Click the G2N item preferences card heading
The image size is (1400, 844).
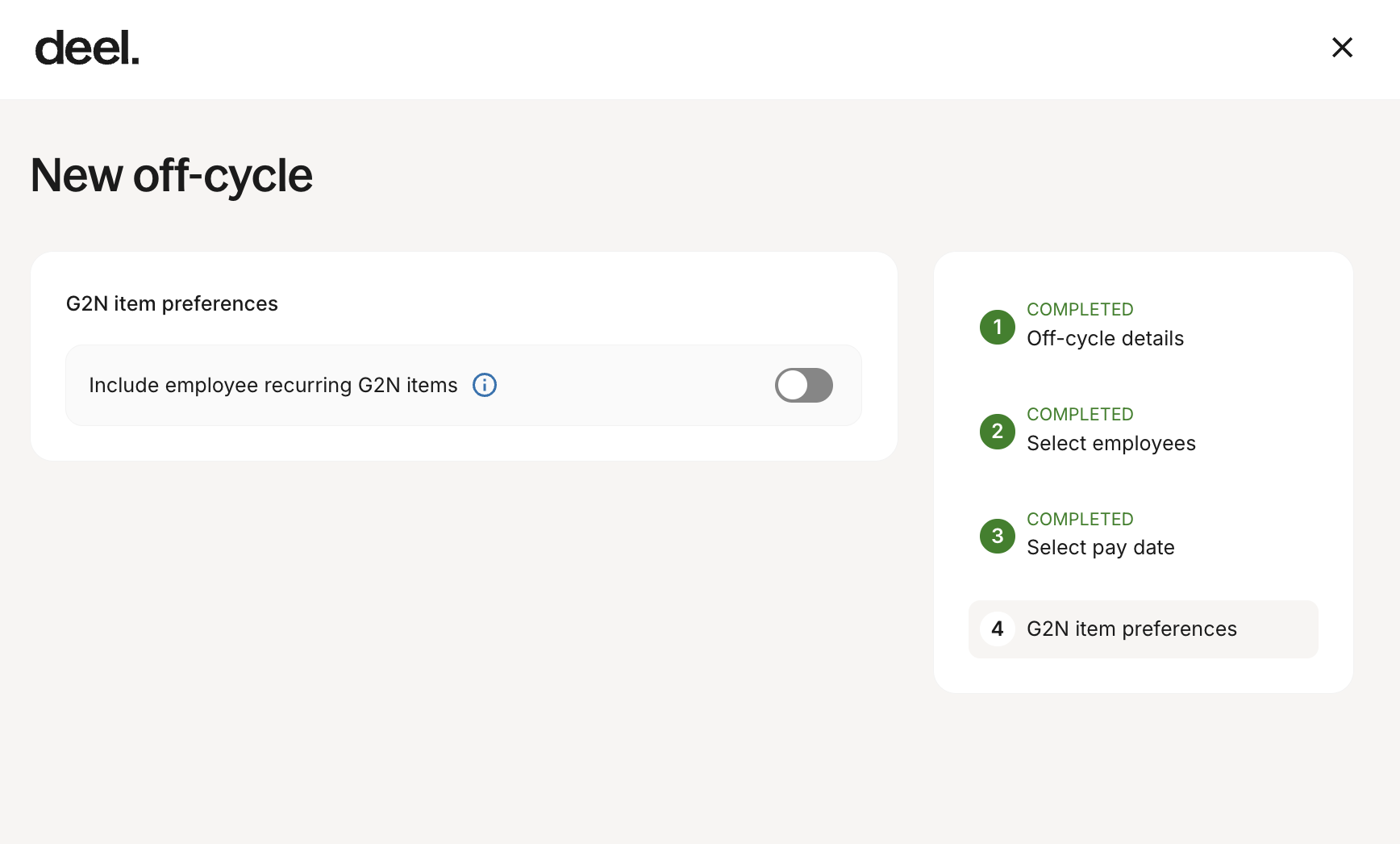tap(172, 304)
